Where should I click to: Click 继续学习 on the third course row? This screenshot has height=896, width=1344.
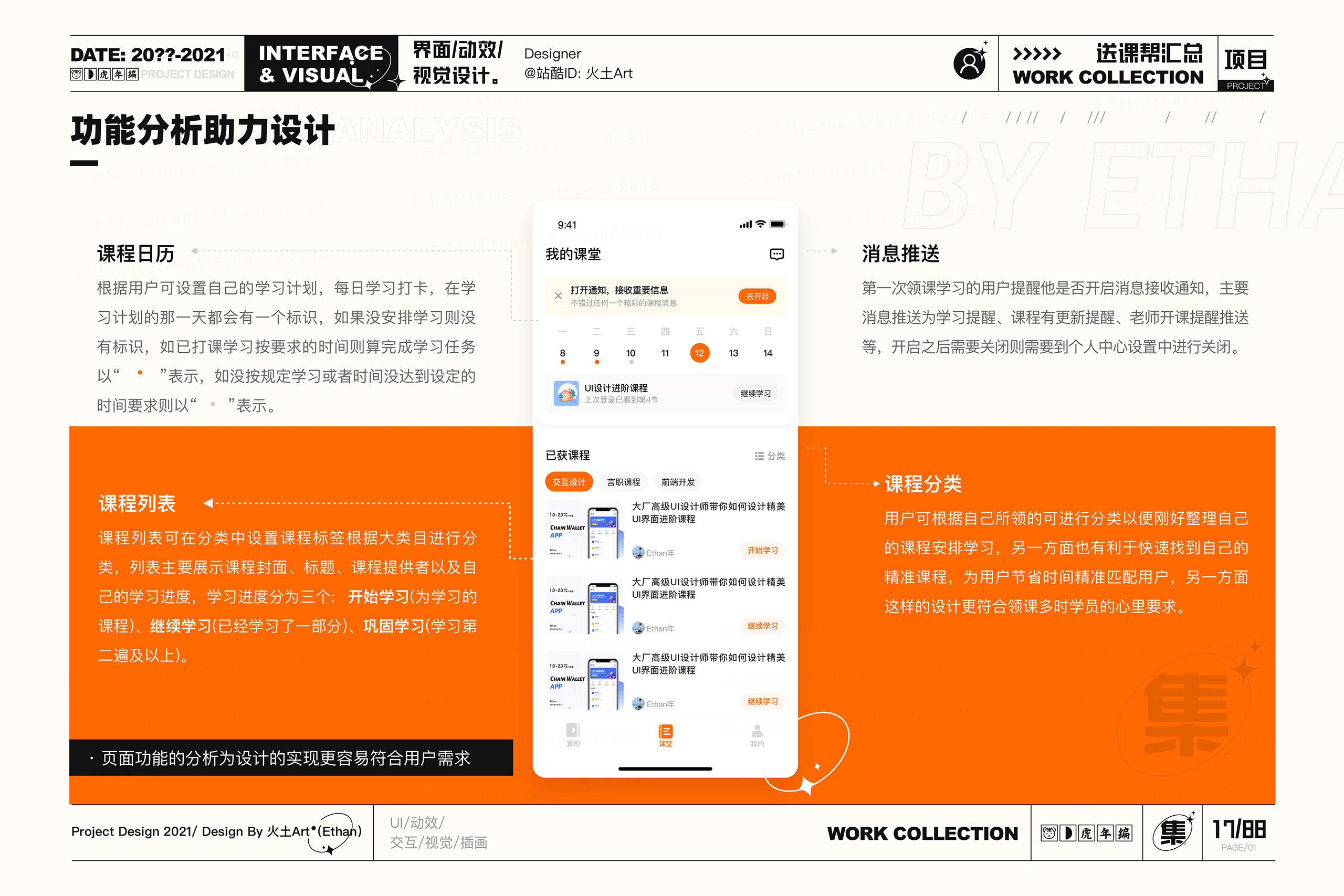tap(762, 701)
